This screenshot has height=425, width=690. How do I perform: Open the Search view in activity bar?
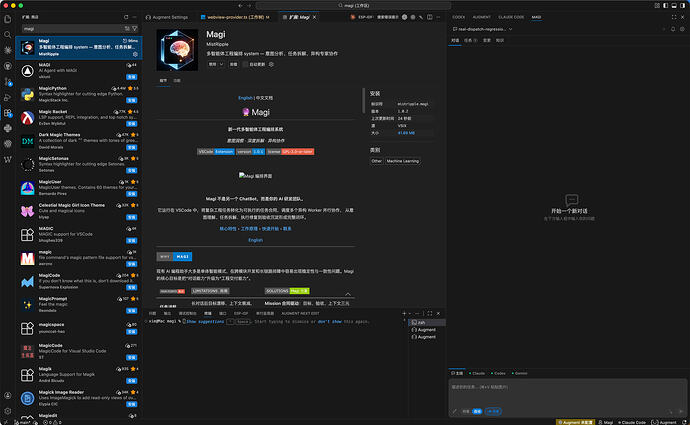point(7,35)
